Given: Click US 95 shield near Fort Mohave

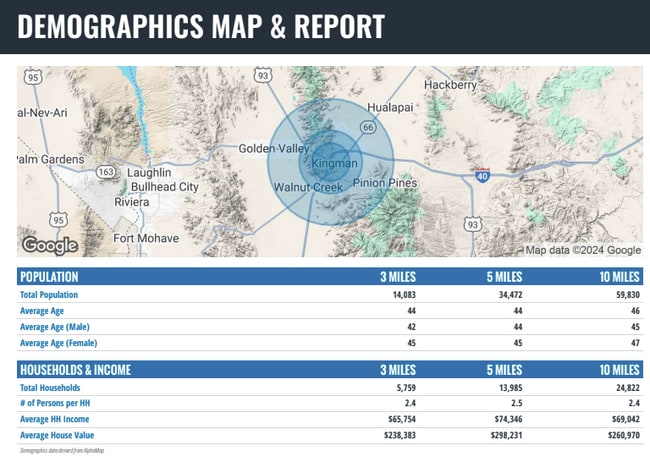Looking at the screenshot, I should click(59, 219).
